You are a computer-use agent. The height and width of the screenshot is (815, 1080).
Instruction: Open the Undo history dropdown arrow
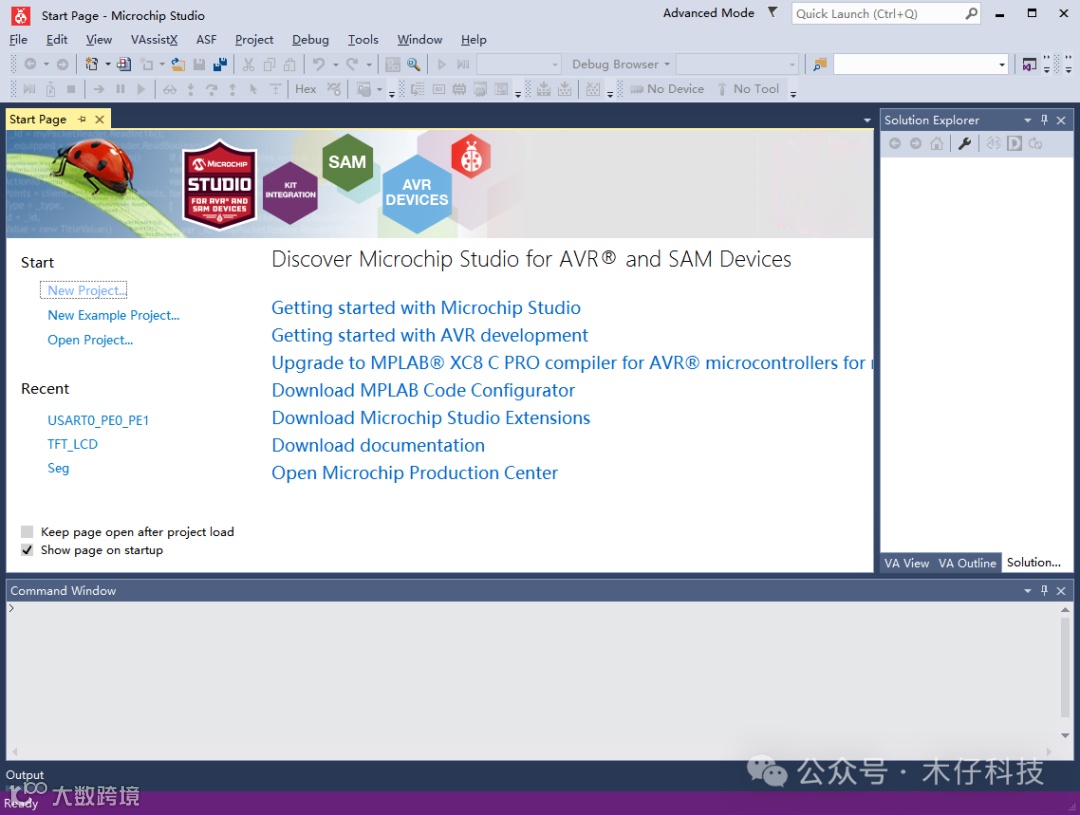[x=335, y=64]
